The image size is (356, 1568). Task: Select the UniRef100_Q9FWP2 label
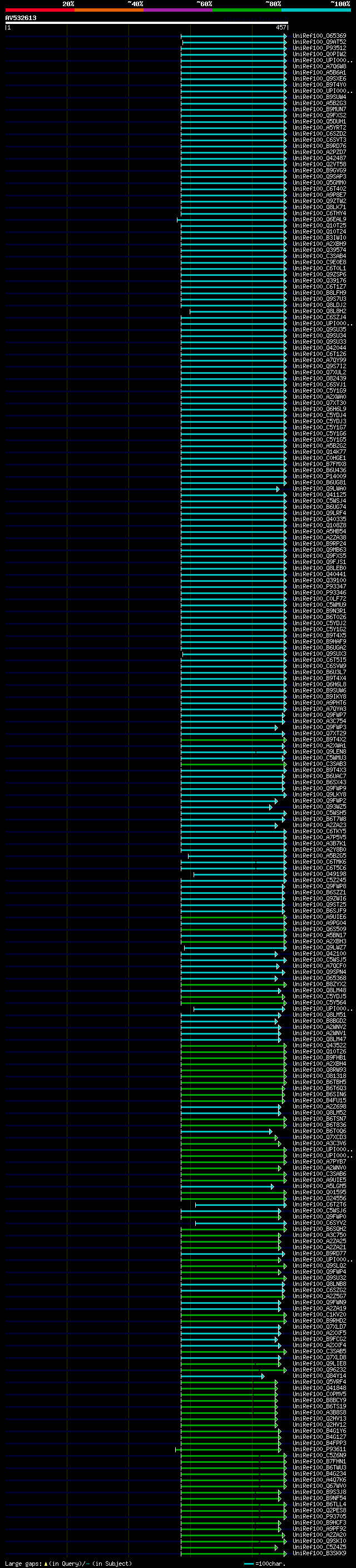point(319,800)
